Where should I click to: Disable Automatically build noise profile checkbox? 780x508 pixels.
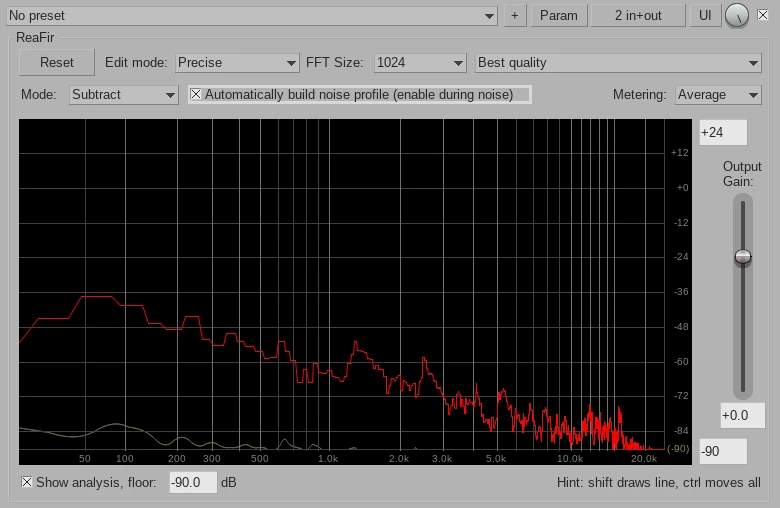tap(197, 95)
